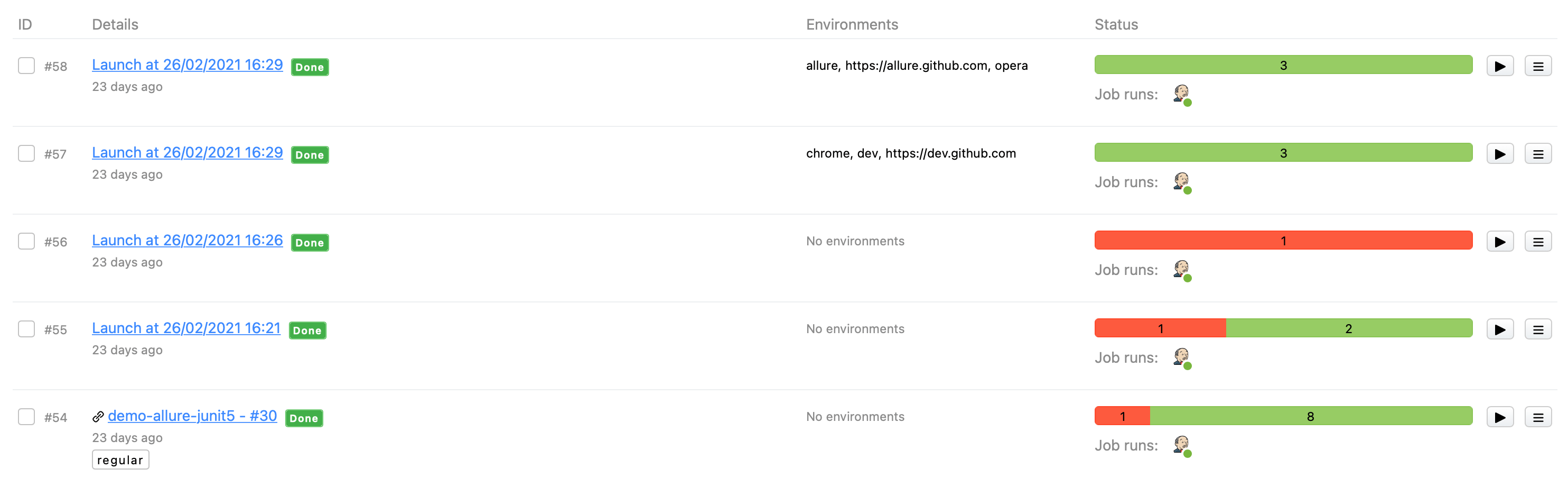
Task: Click the link icon beside demo-allure-junit5
Action: point(98,417)
